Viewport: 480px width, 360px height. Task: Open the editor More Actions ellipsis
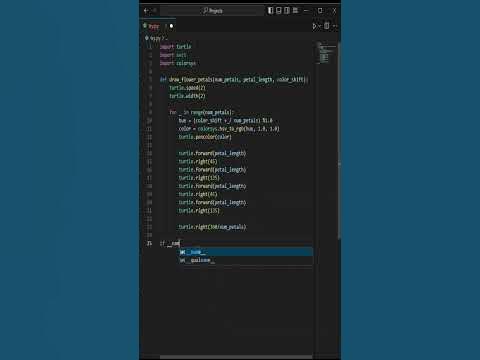point(335,26)
